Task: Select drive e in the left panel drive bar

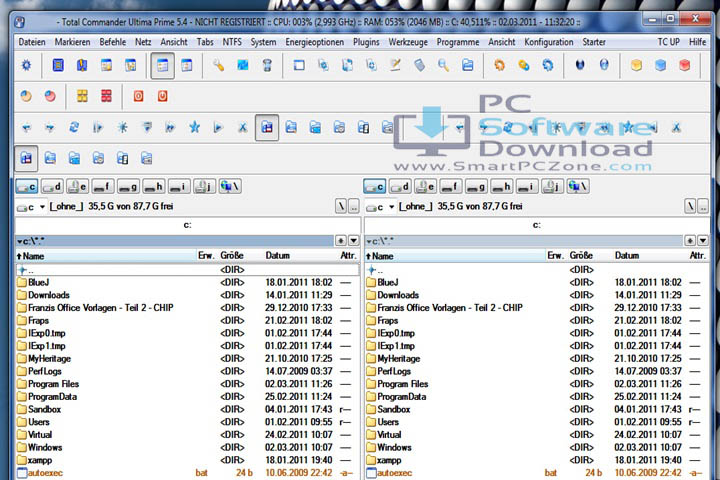Action: 77,186
